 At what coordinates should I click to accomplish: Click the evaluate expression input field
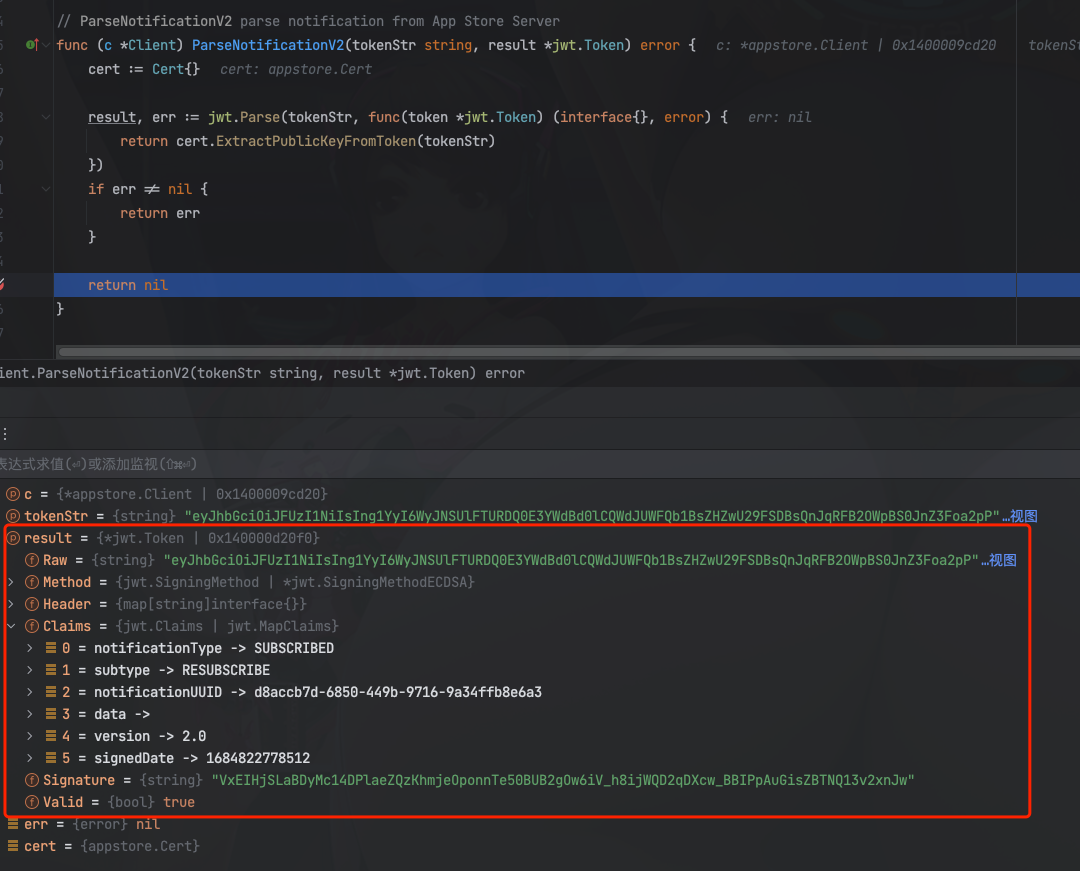pyautogui.click(x=300, y=463)
